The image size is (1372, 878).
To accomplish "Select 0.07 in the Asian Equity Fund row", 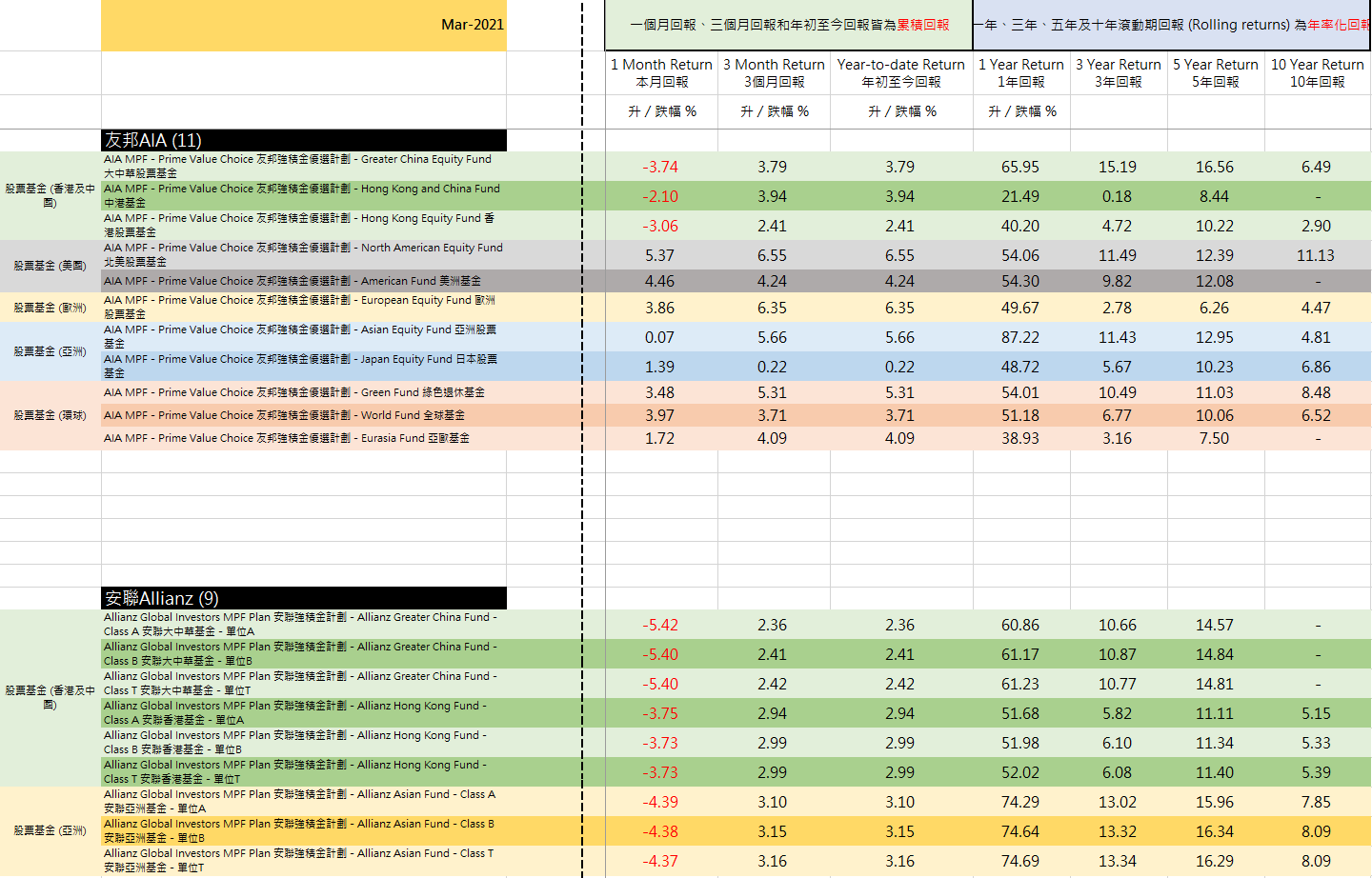I will pyautogui.click(x=659, y=337).
